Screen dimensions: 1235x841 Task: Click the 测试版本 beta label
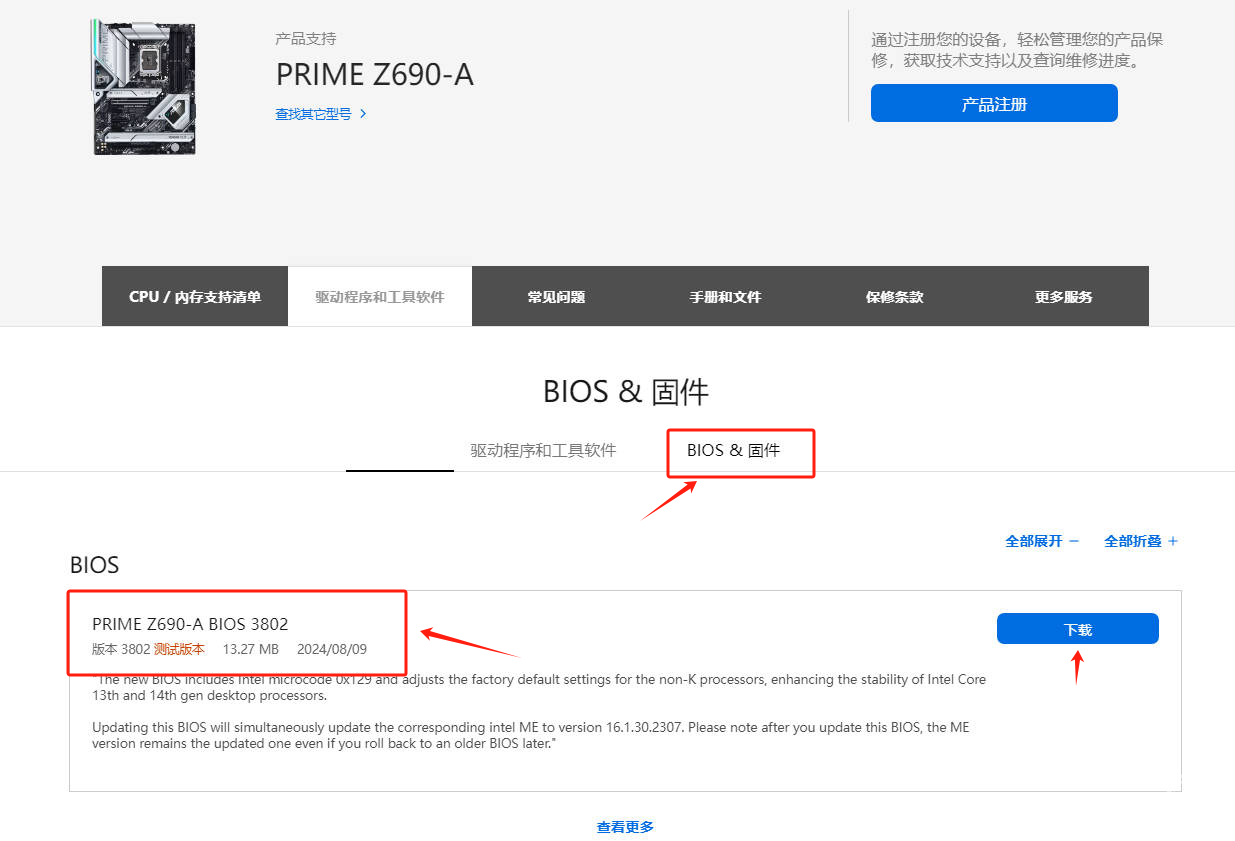[179, 649]
